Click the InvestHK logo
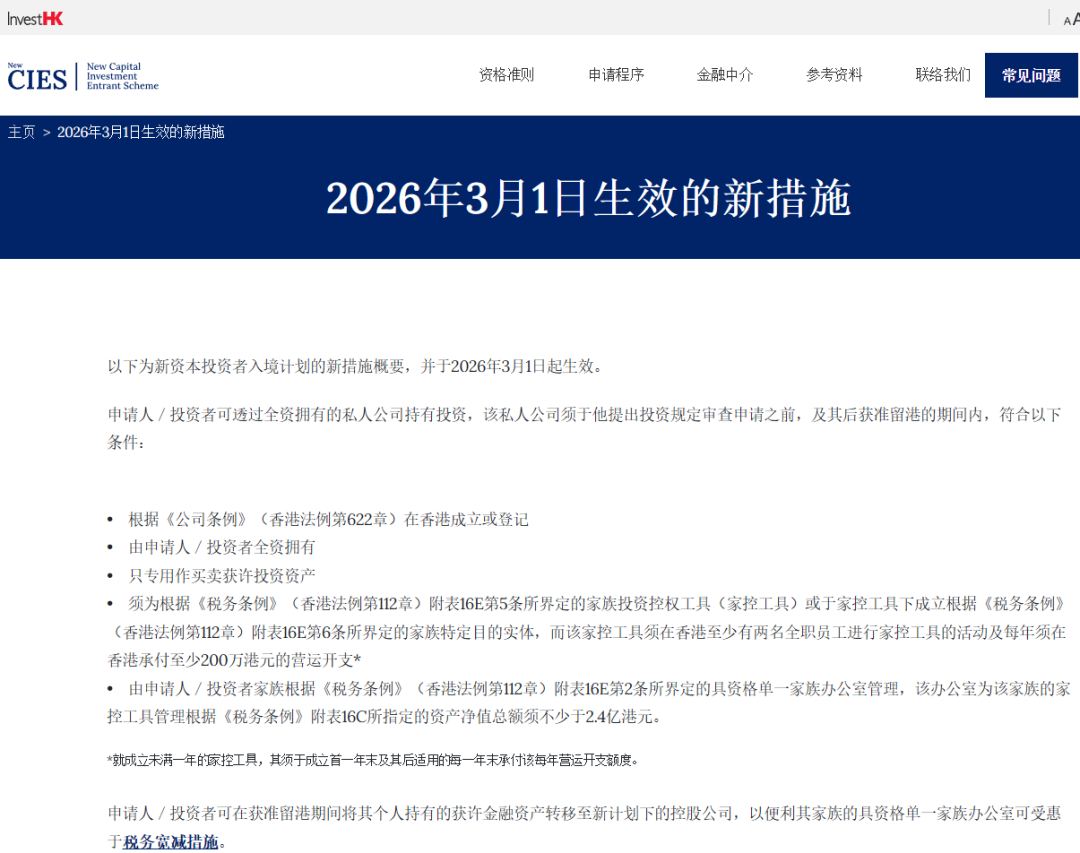Screen dimensions: 1080x853 tap(35, 19)
